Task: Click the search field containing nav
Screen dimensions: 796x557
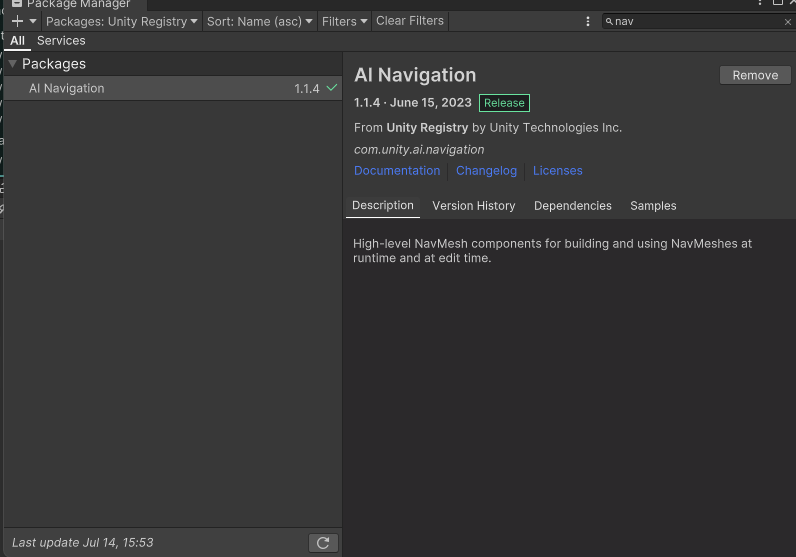Action: click(698, 22)
